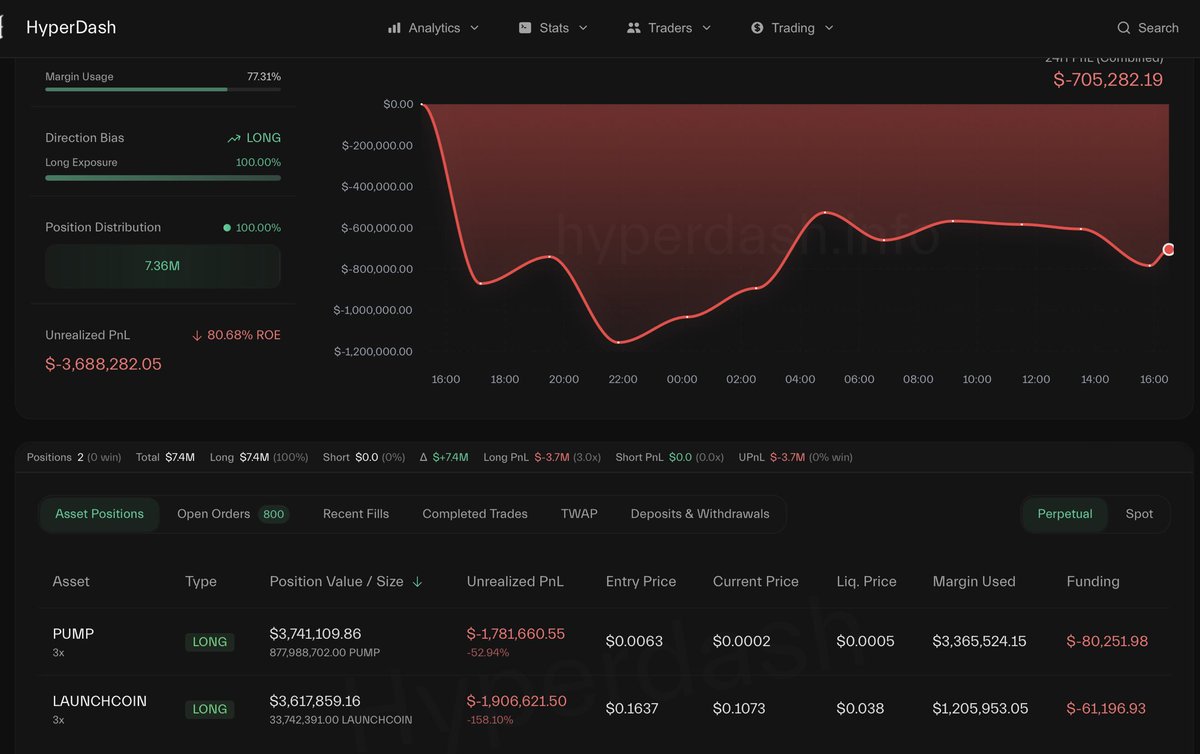Sort by Position Value / Size header
Viewport: 1200px width, 754px height.
click(337, 581)
